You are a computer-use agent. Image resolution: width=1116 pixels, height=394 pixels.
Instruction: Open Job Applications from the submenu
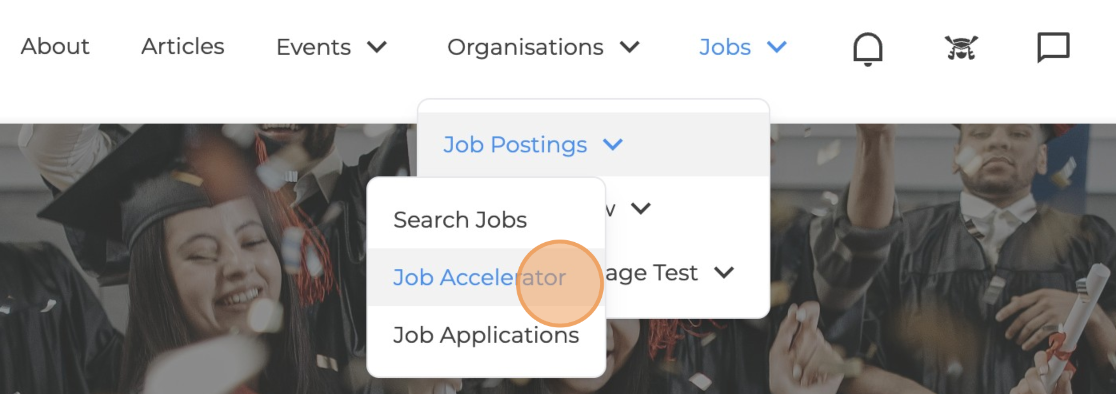(x=486, y=334)
